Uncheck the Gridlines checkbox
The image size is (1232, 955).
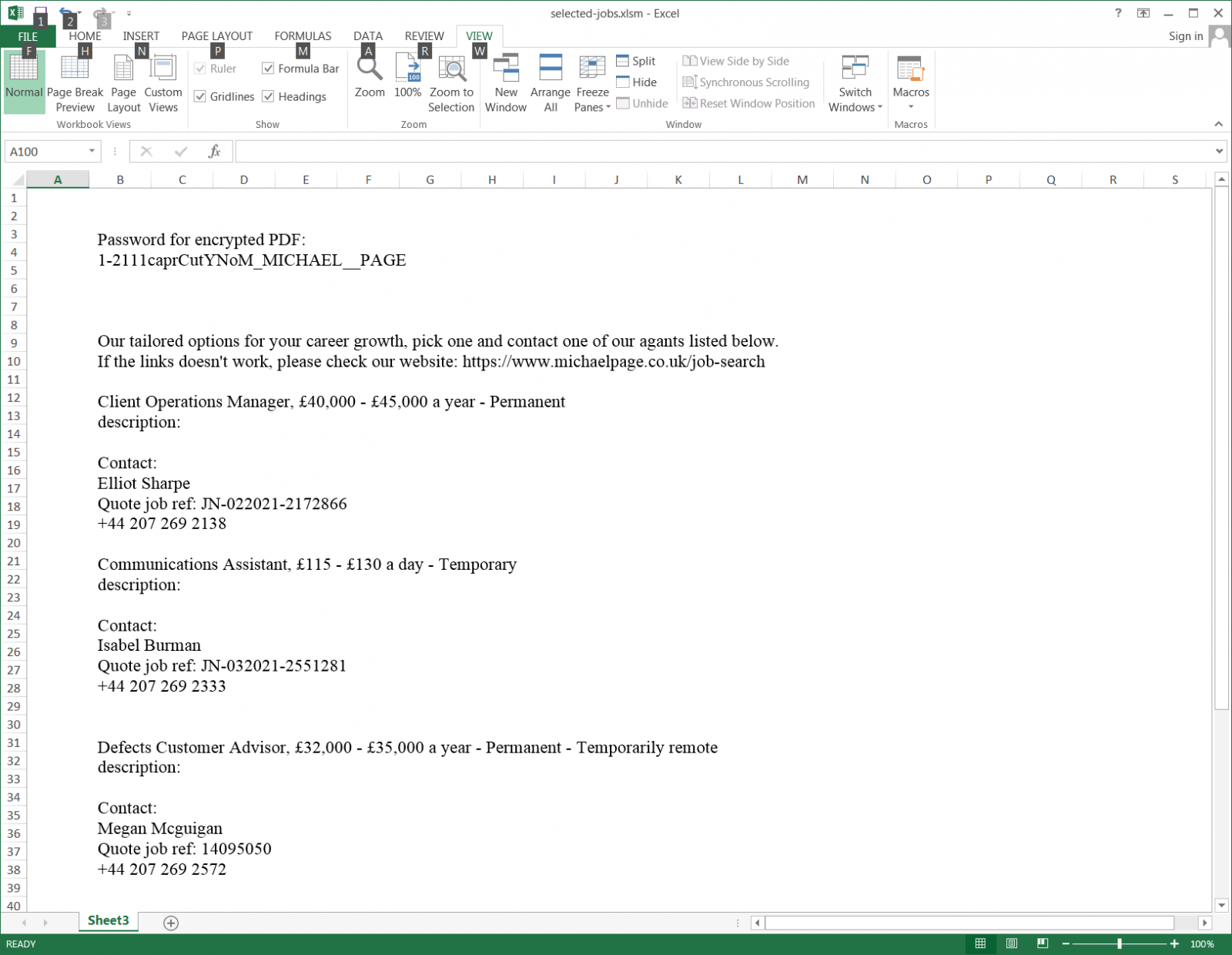click(200, 96)
